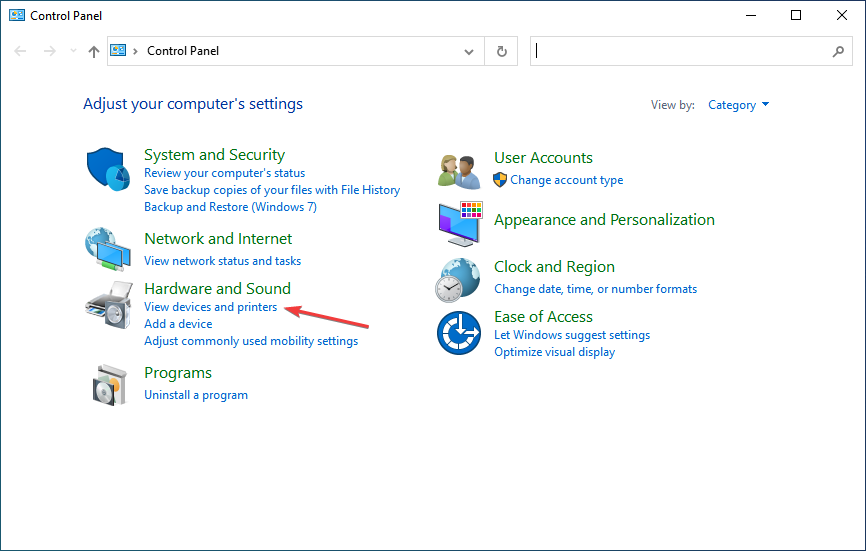
Task: Open Network and Internet globe icon
Action: 108,249
